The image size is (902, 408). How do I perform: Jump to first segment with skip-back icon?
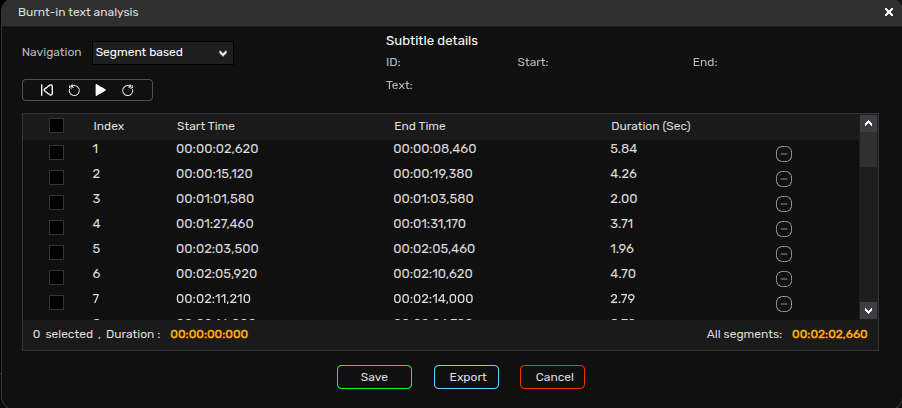[47, 90]
